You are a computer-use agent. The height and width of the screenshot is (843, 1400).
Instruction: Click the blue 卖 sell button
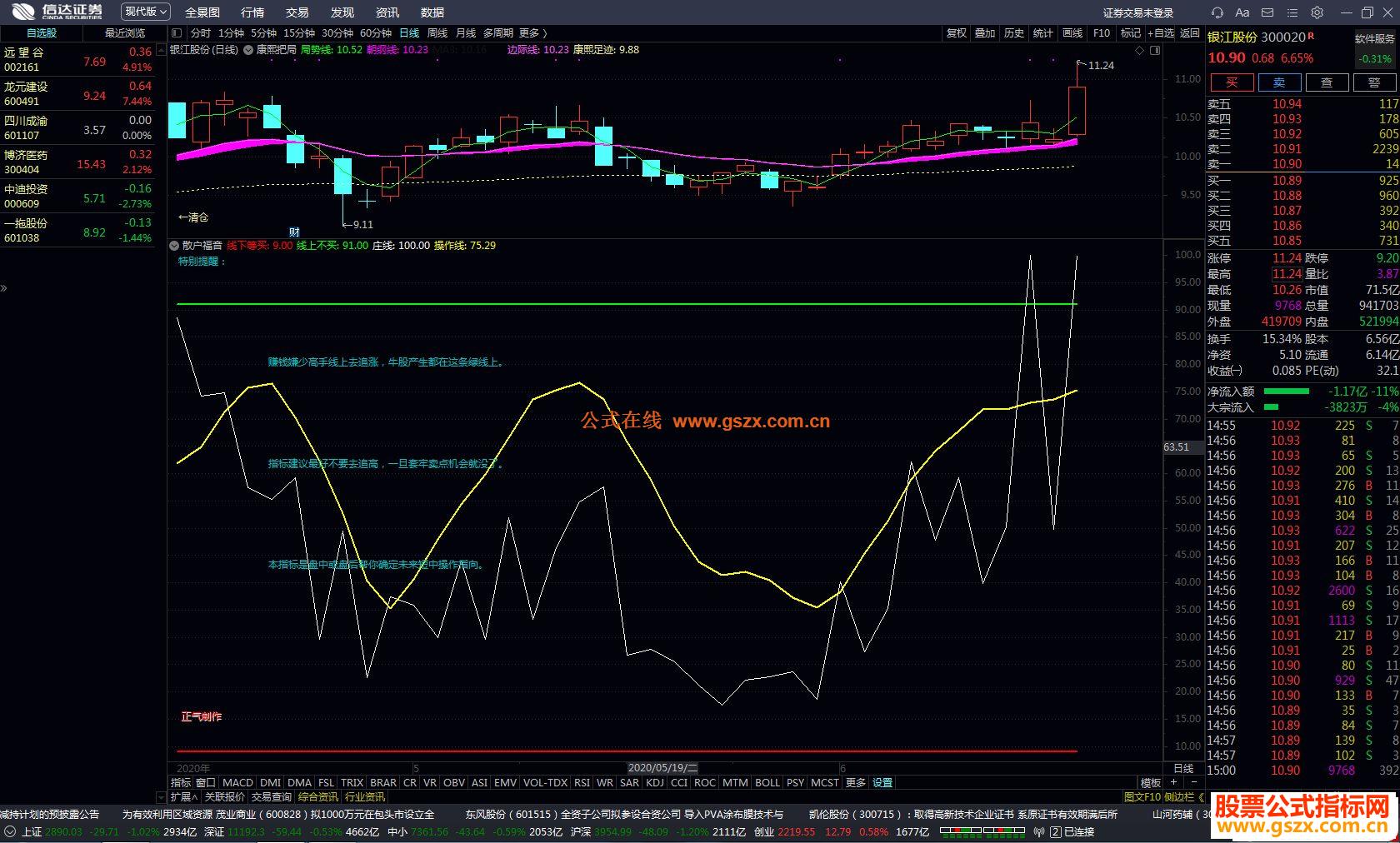tap(1279, 82)
